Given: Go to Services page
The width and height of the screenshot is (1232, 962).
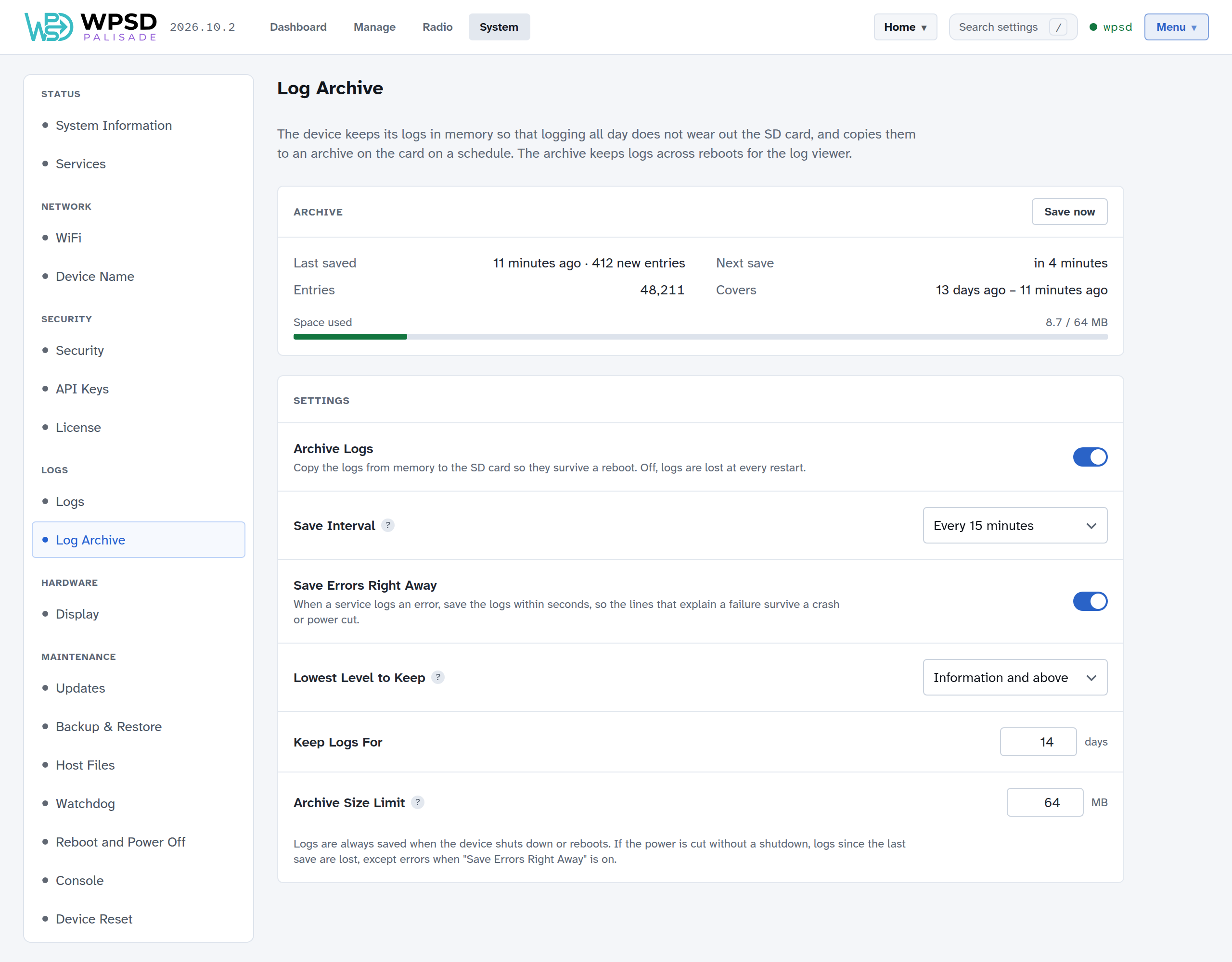Looking at the screenshot, I should [138, 164].
